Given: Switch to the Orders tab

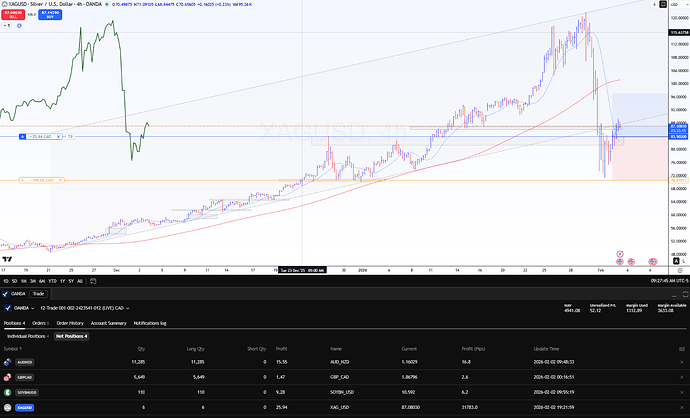Looking at the screenshot, I should (40, 323).
